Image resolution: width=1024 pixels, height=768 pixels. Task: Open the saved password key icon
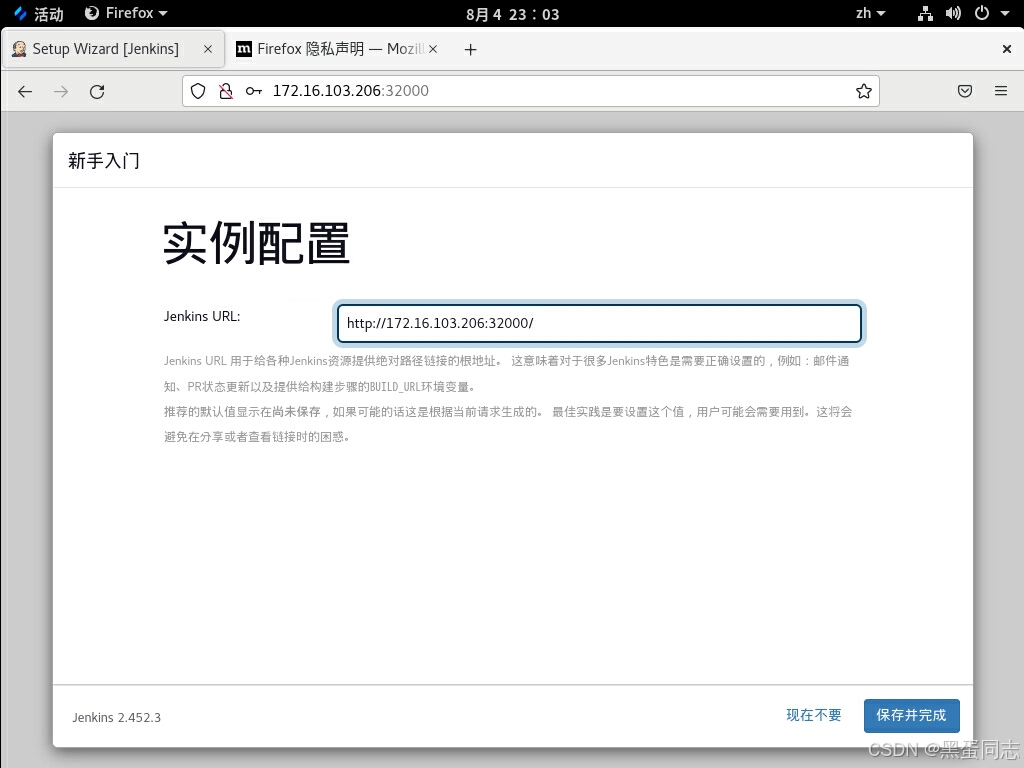pos(254,91)
